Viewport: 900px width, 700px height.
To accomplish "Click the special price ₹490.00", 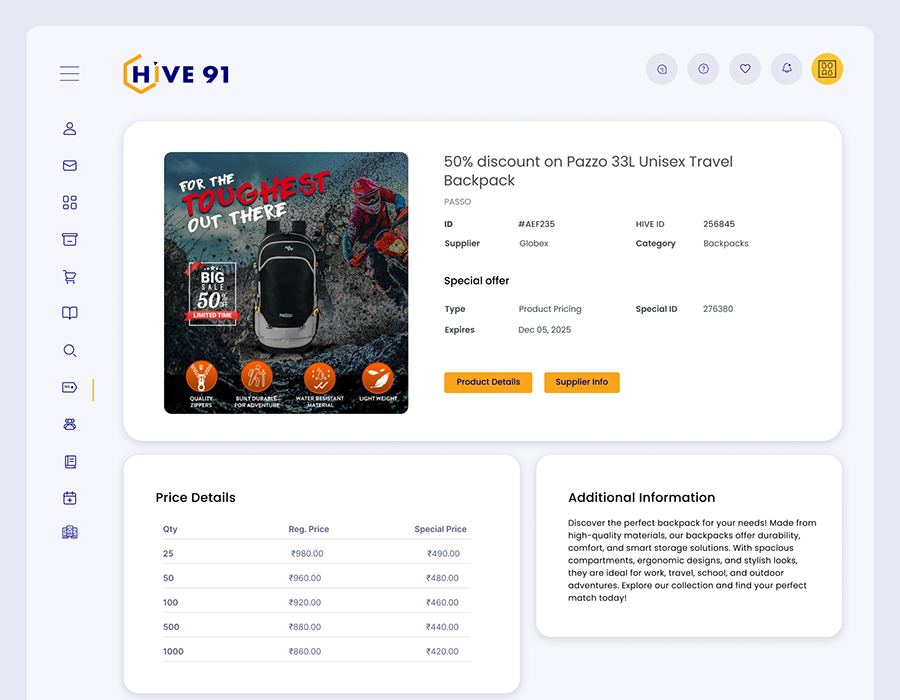I will [443, 554].
